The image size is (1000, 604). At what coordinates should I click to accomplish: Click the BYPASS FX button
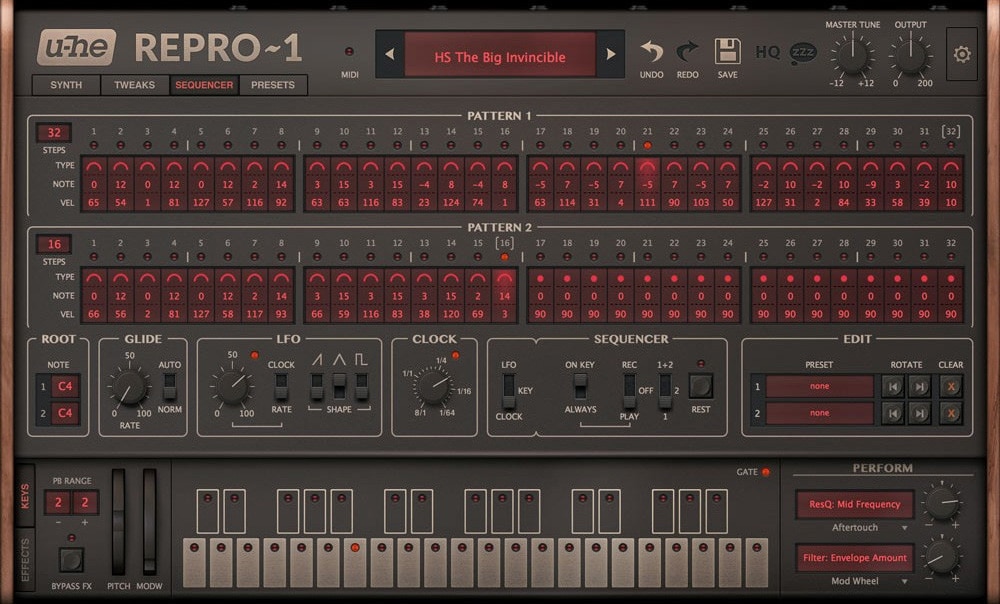pyautogui.click(x=71, y=559)
